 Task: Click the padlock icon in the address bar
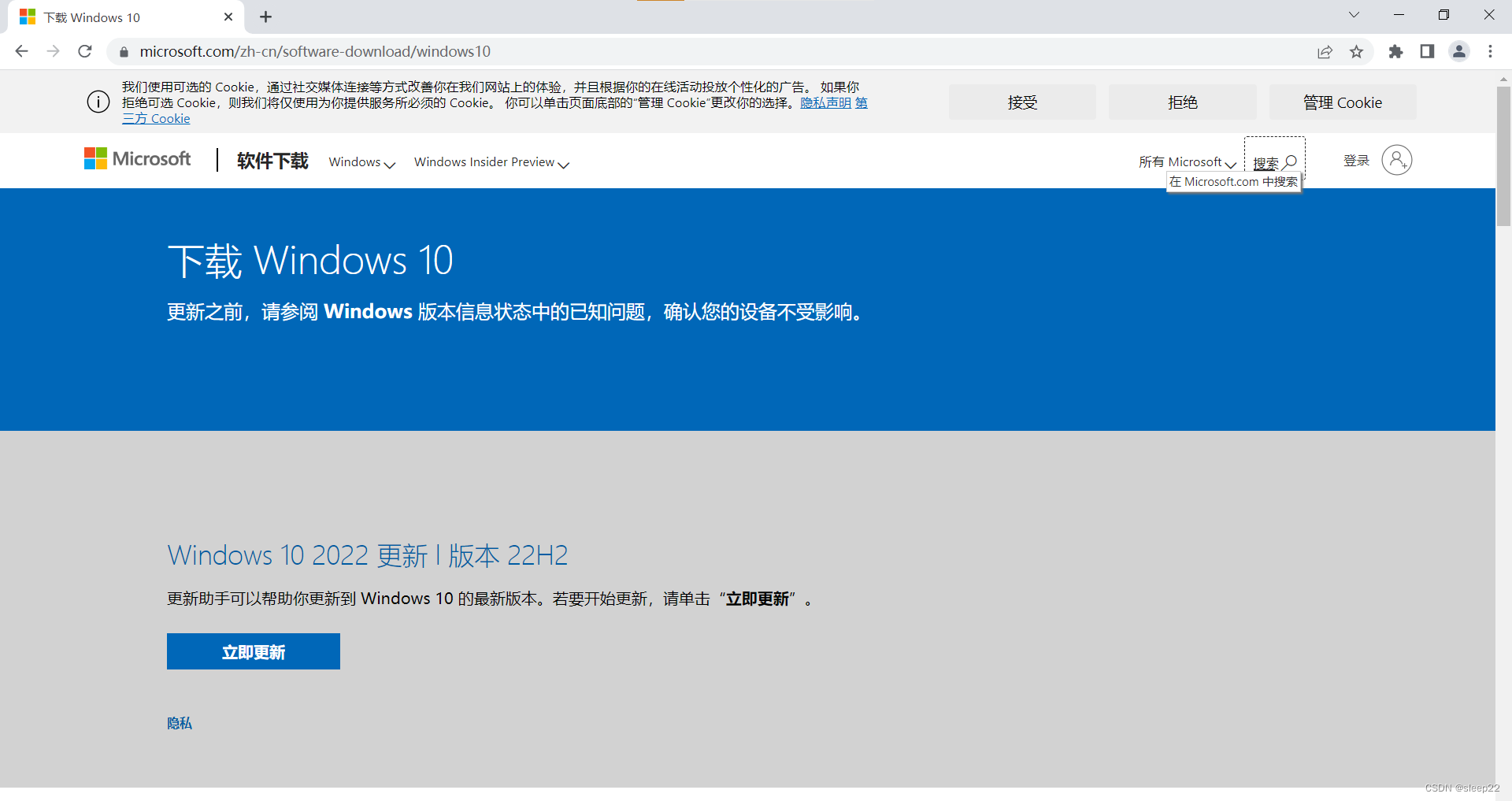point(123,51)
